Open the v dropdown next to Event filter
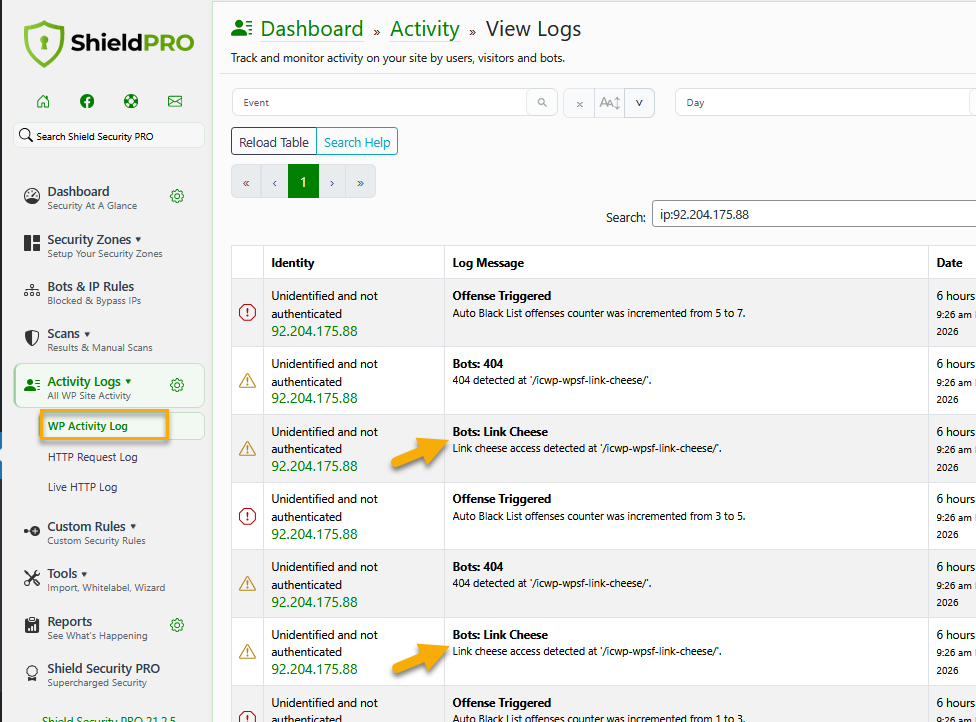The height and width of the screenshot is (722, 976). [639, 103]
